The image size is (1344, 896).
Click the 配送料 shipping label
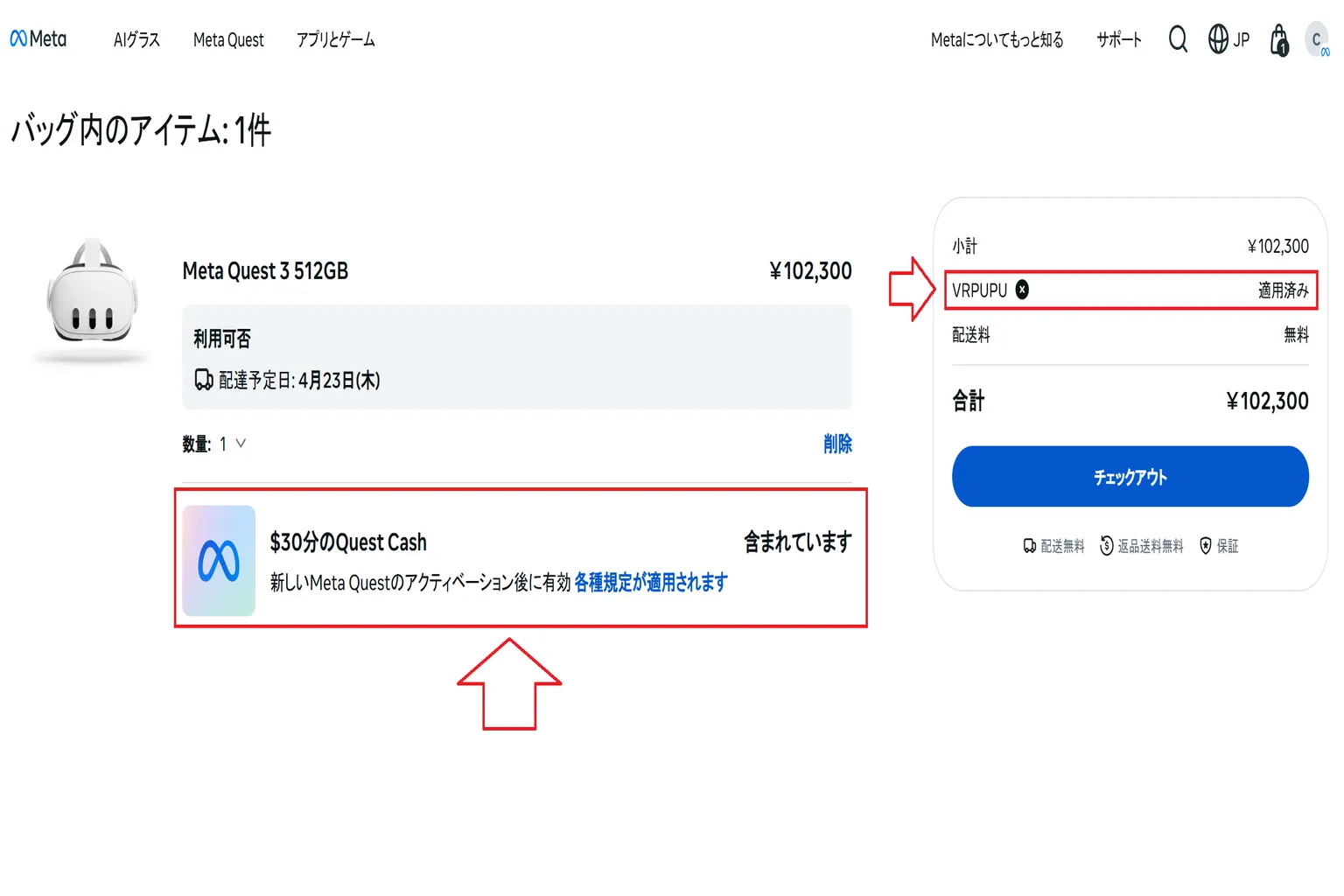971,334
